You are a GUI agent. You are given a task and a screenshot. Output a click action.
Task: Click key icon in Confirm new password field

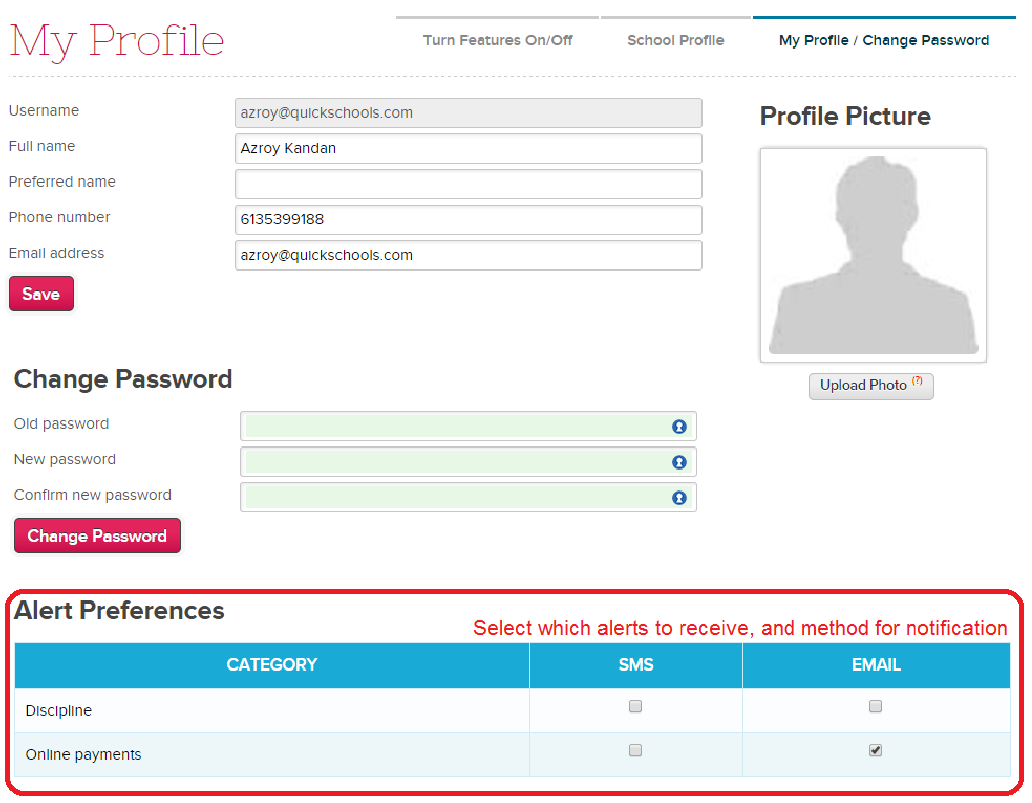679,497
